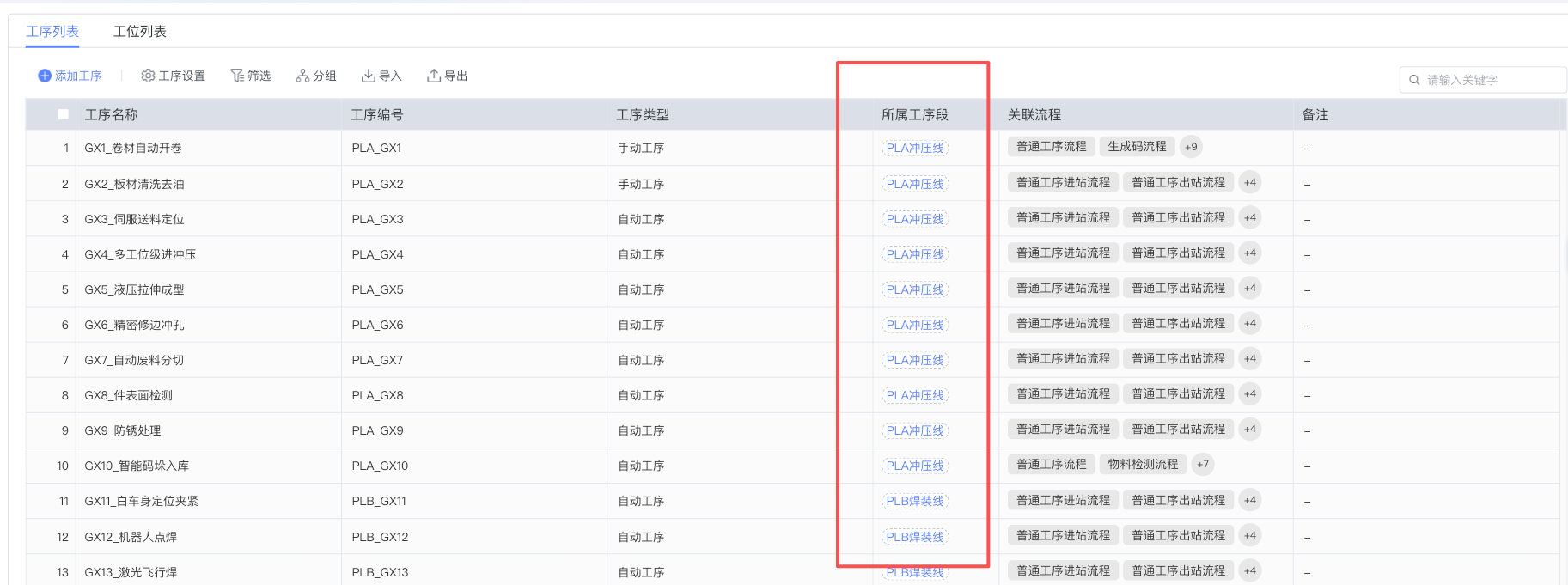Image resolution: width=1568 pixels, height=585 pixels.
Task: Click the 工序名称 column header
Action: point(112,115)
